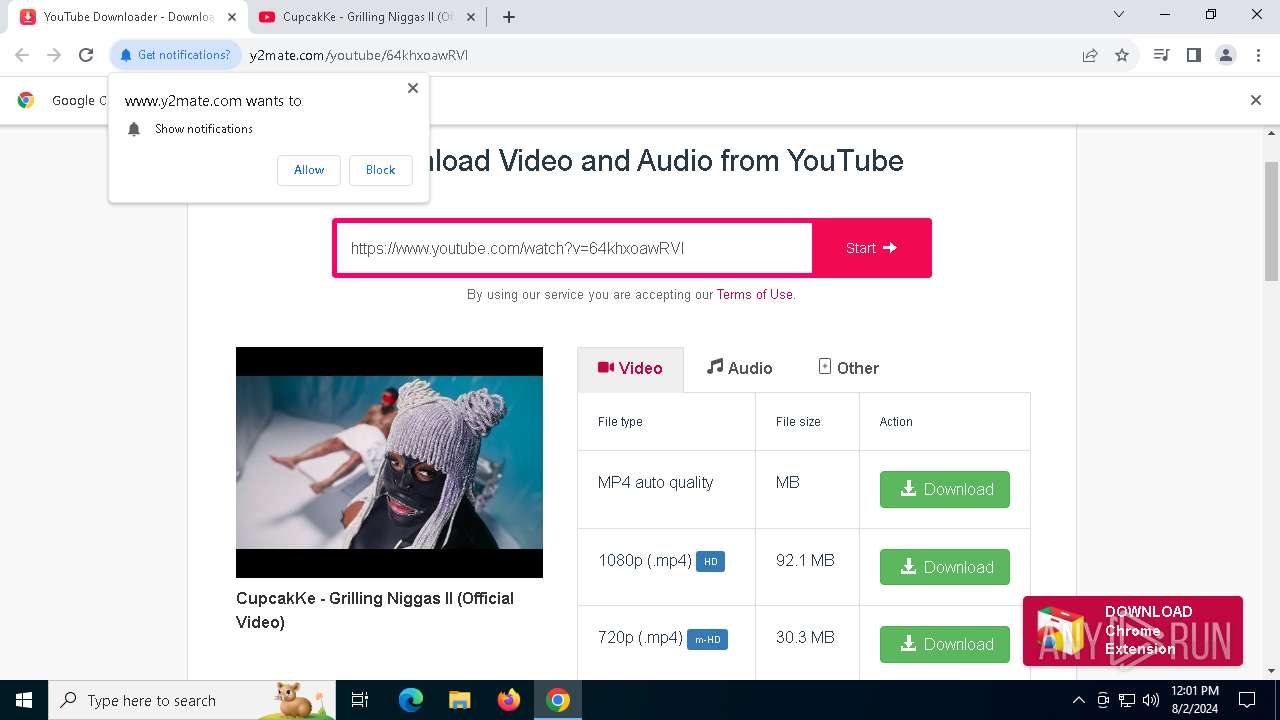This screenshot has height=720, width=1280.
Task: Click the Get notifications bell chip
Action: tap(175, 55)
